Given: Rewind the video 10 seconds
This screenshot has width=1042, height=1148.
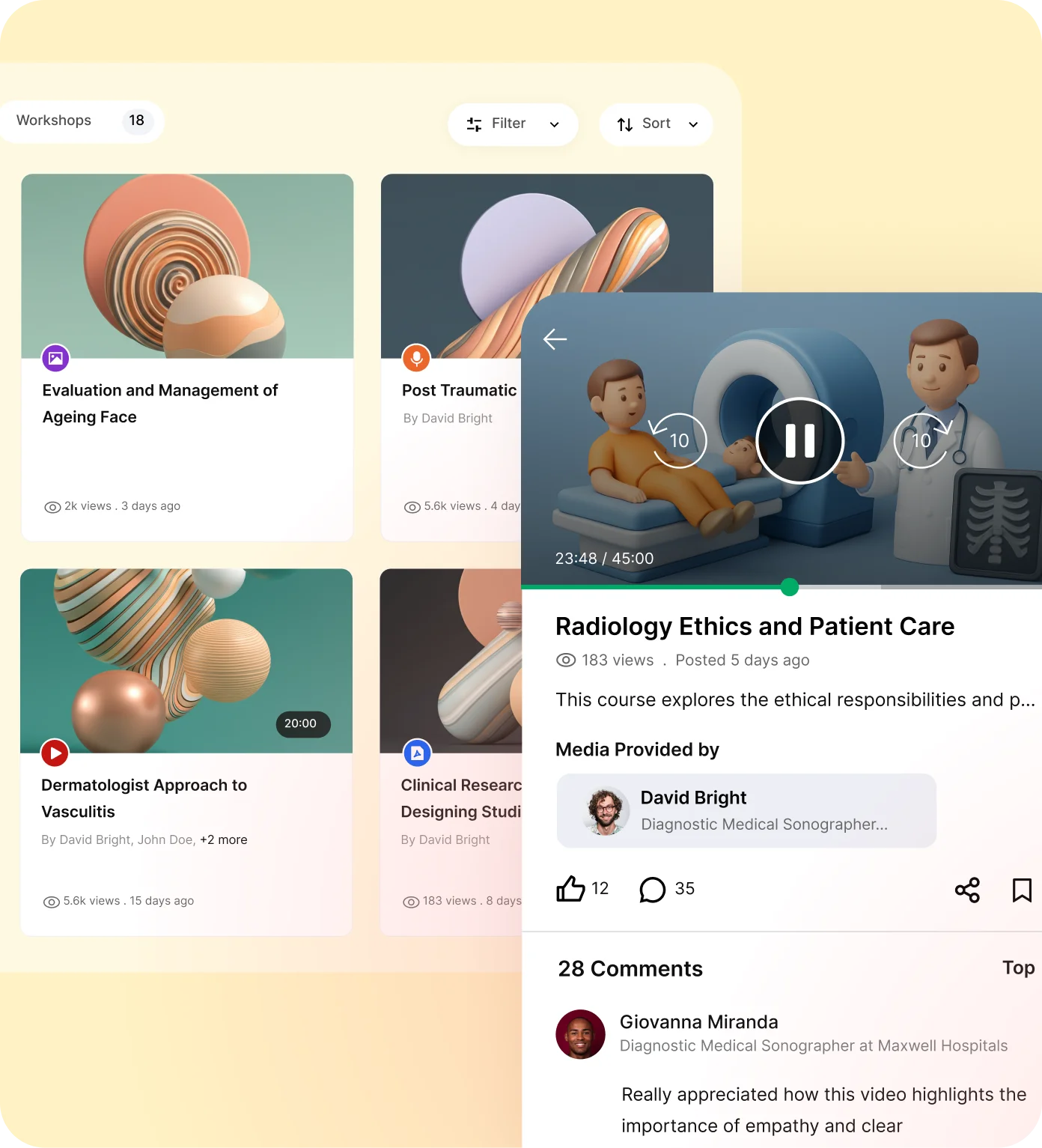Looking at the screenshot, I should pyautogui.click(x=677, y=440).
